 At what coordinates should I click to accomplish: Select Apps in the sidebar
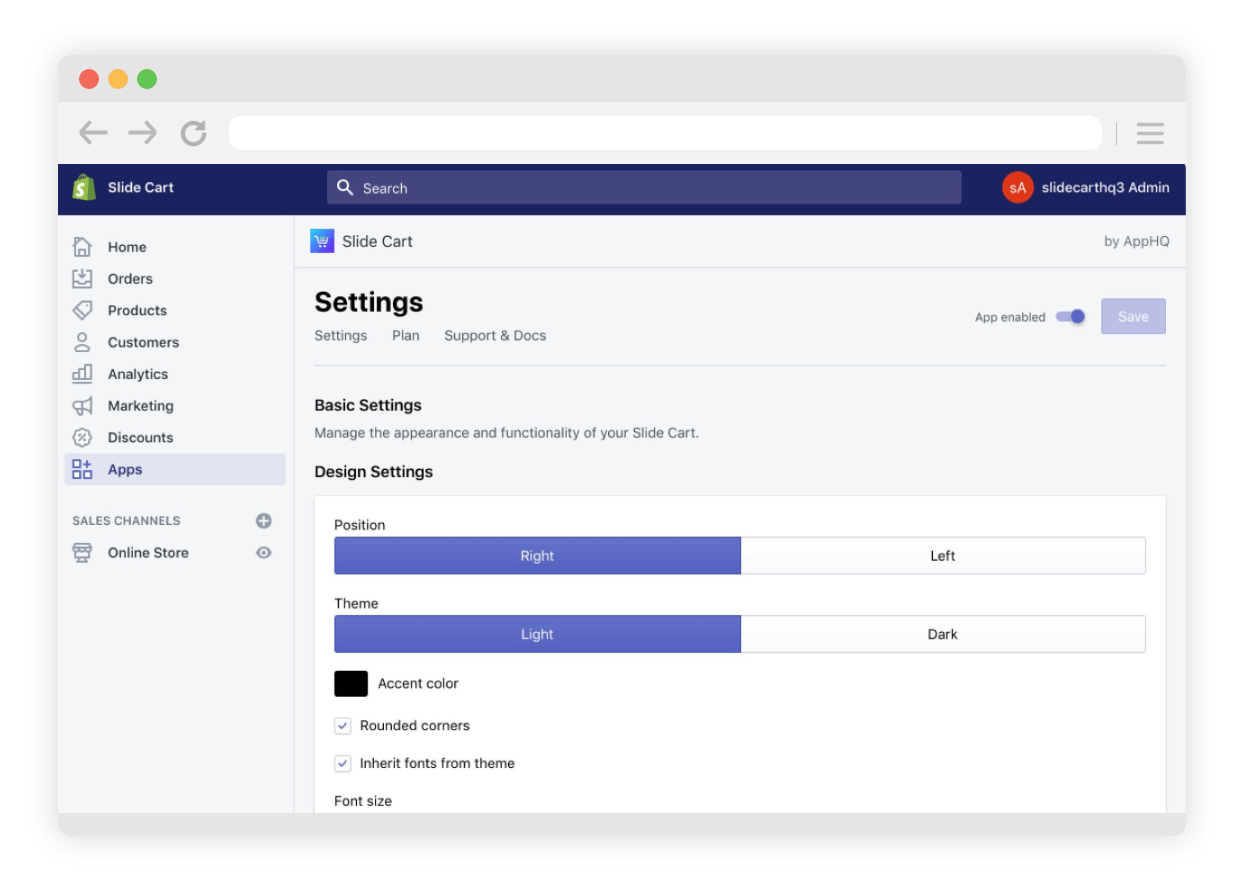[175, 469]
